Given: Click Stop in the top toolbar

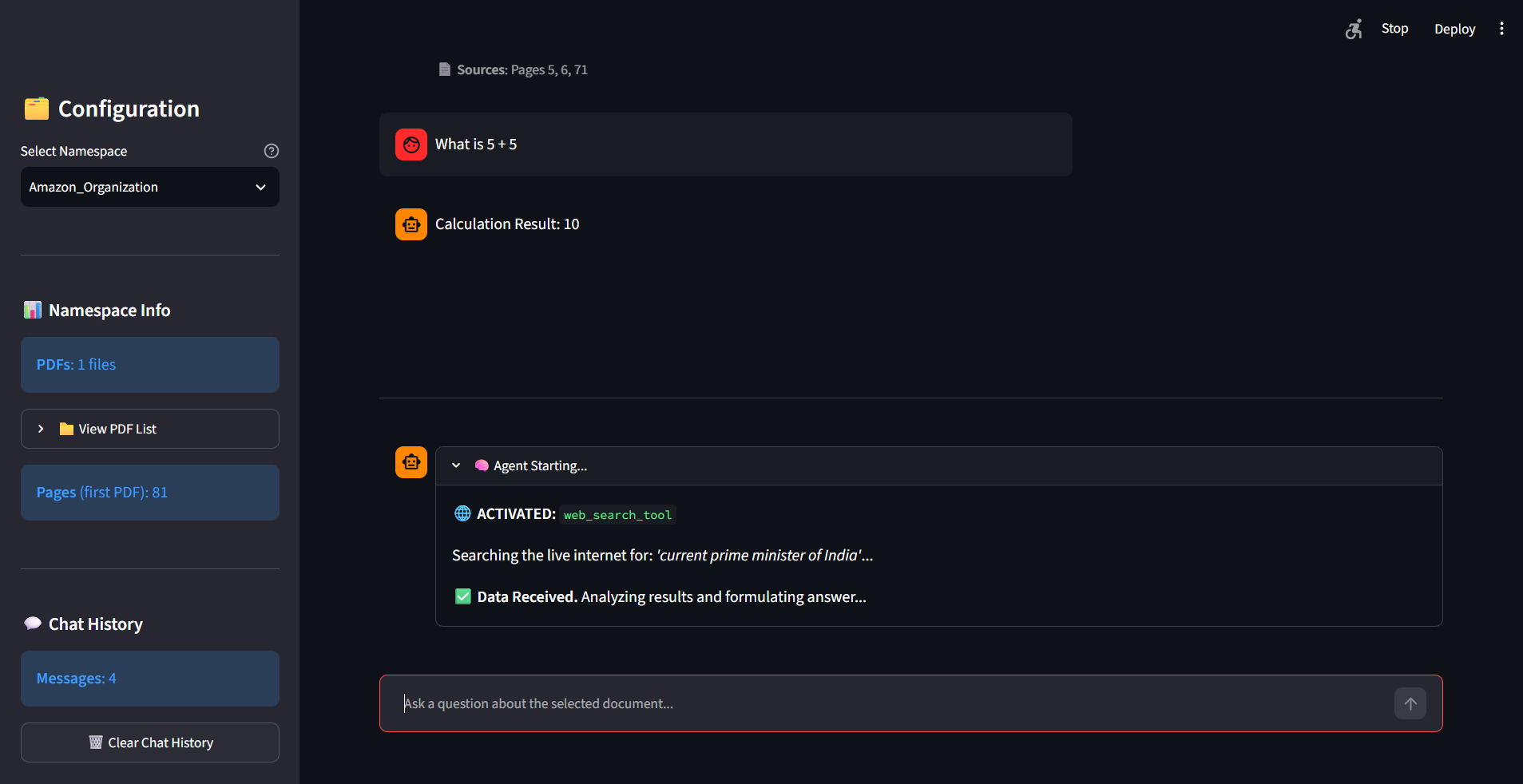Looking at the screenshot, I should (1394, 29).
